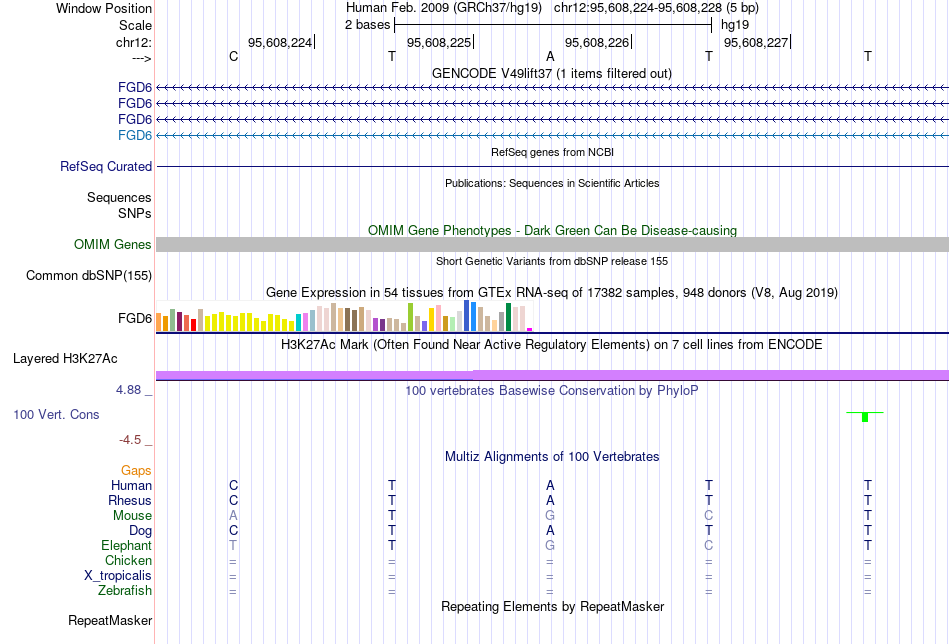Click the bright blue GTEx expression bar
This screenshot has width=950, height=644.
click(x=473, y=316)
